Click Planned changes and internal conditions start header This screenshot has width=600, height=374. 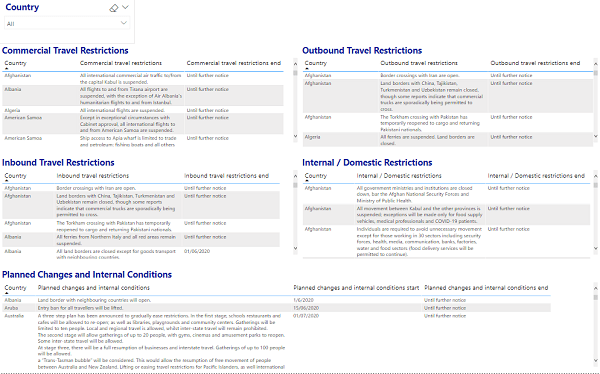pos(356,287)
